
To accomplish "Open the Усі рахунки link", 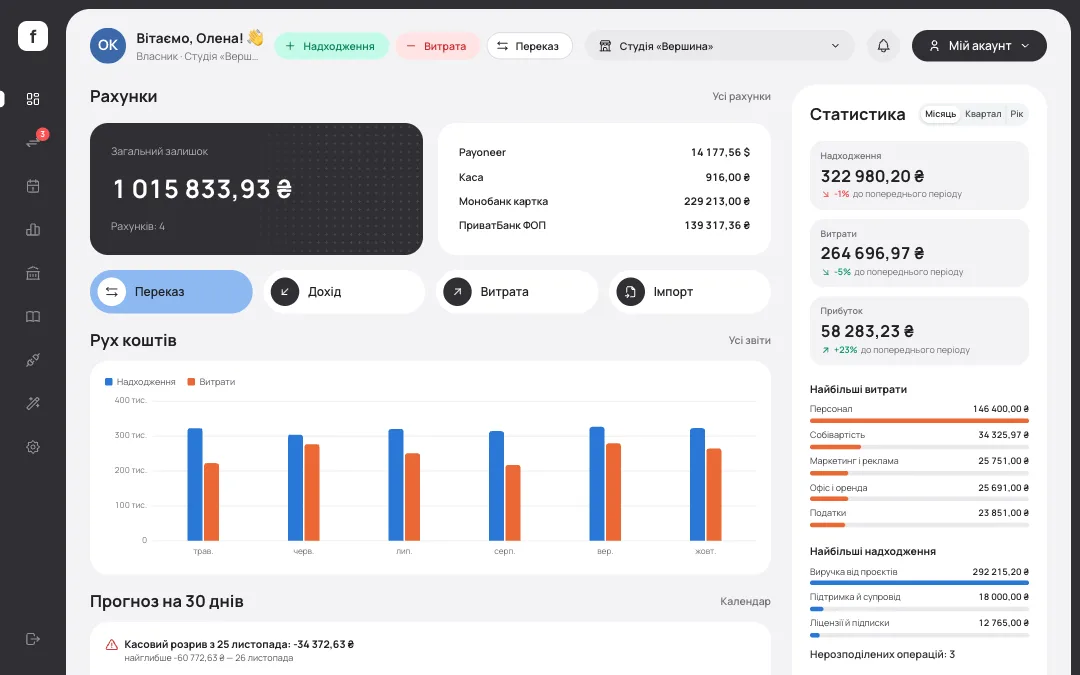I will click(741, 96).
